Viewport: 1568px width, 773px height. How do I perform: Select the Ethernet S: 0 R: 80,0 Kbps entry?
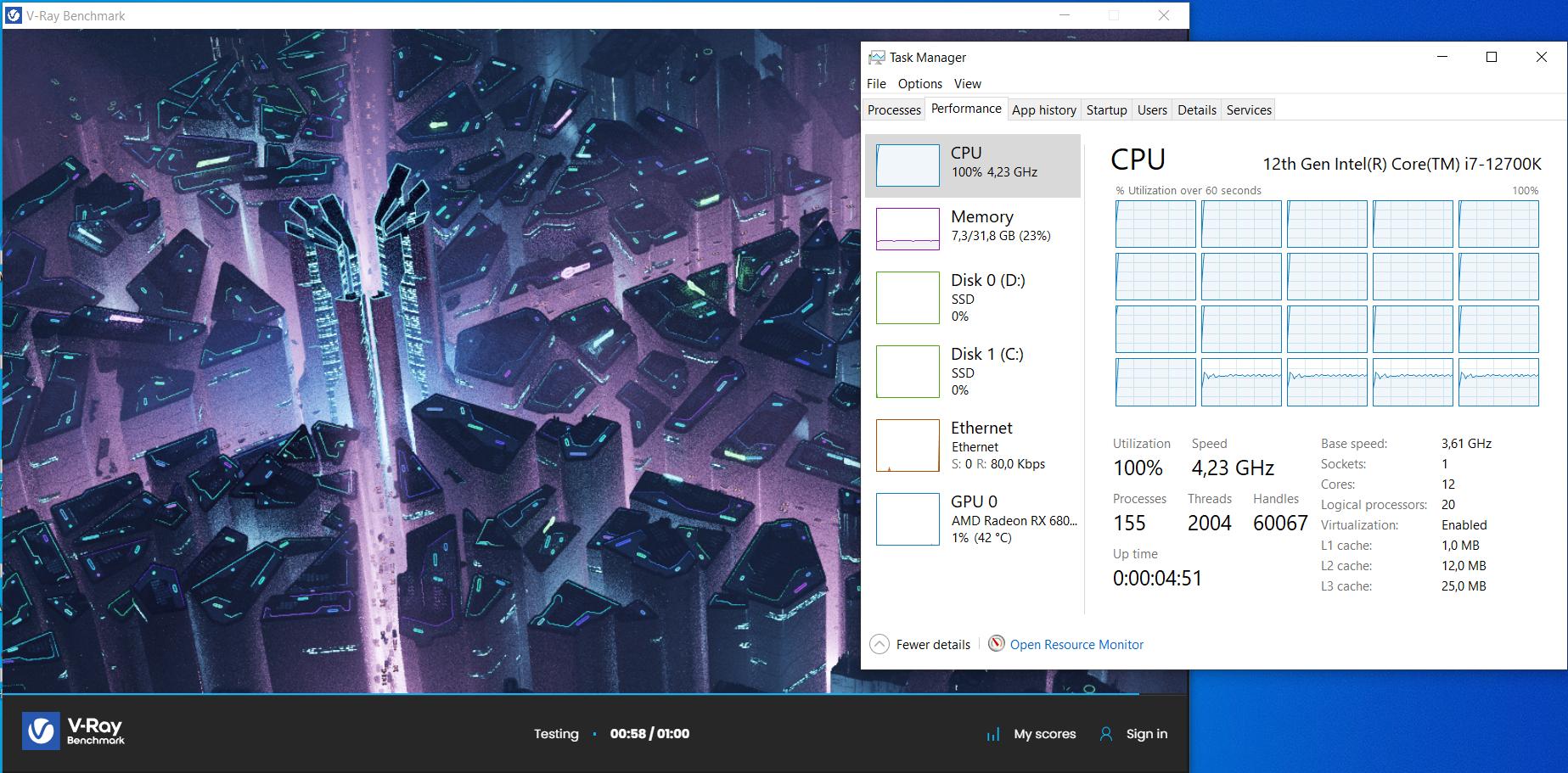[x=973, y=445]
